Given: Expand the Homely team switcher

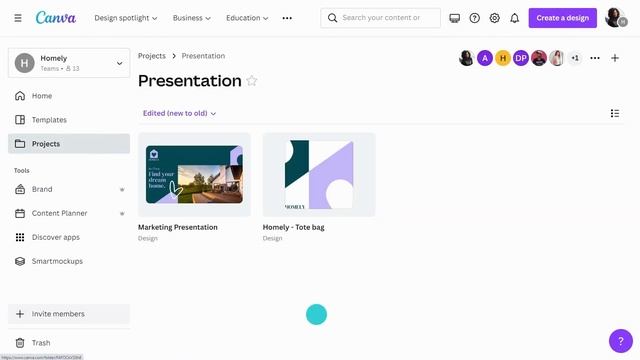Looking at the screenshot, I should coord(69,63).
